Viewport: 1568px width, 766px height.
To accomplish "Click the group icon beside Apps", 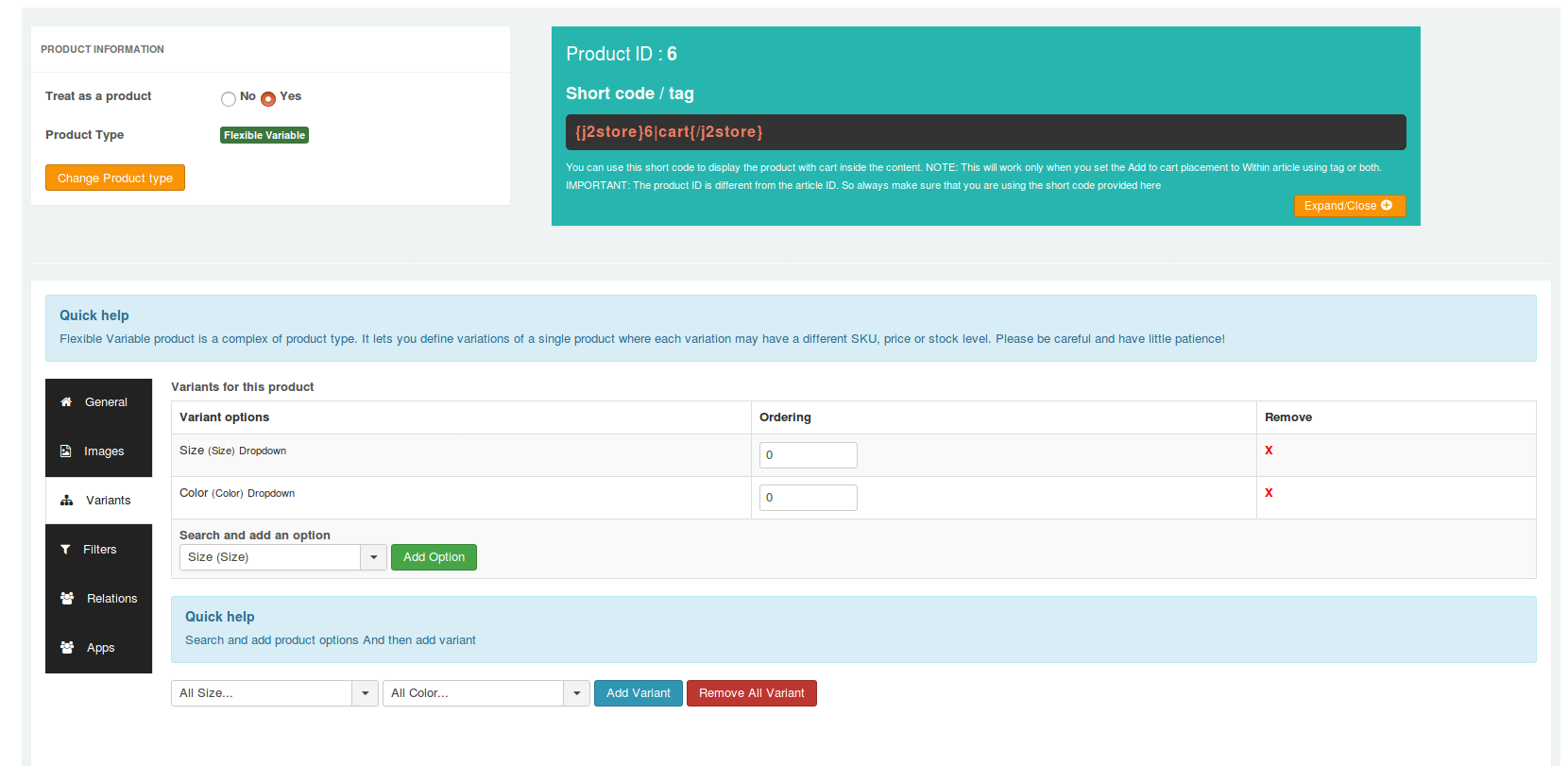I will click(x=67, y=648).
